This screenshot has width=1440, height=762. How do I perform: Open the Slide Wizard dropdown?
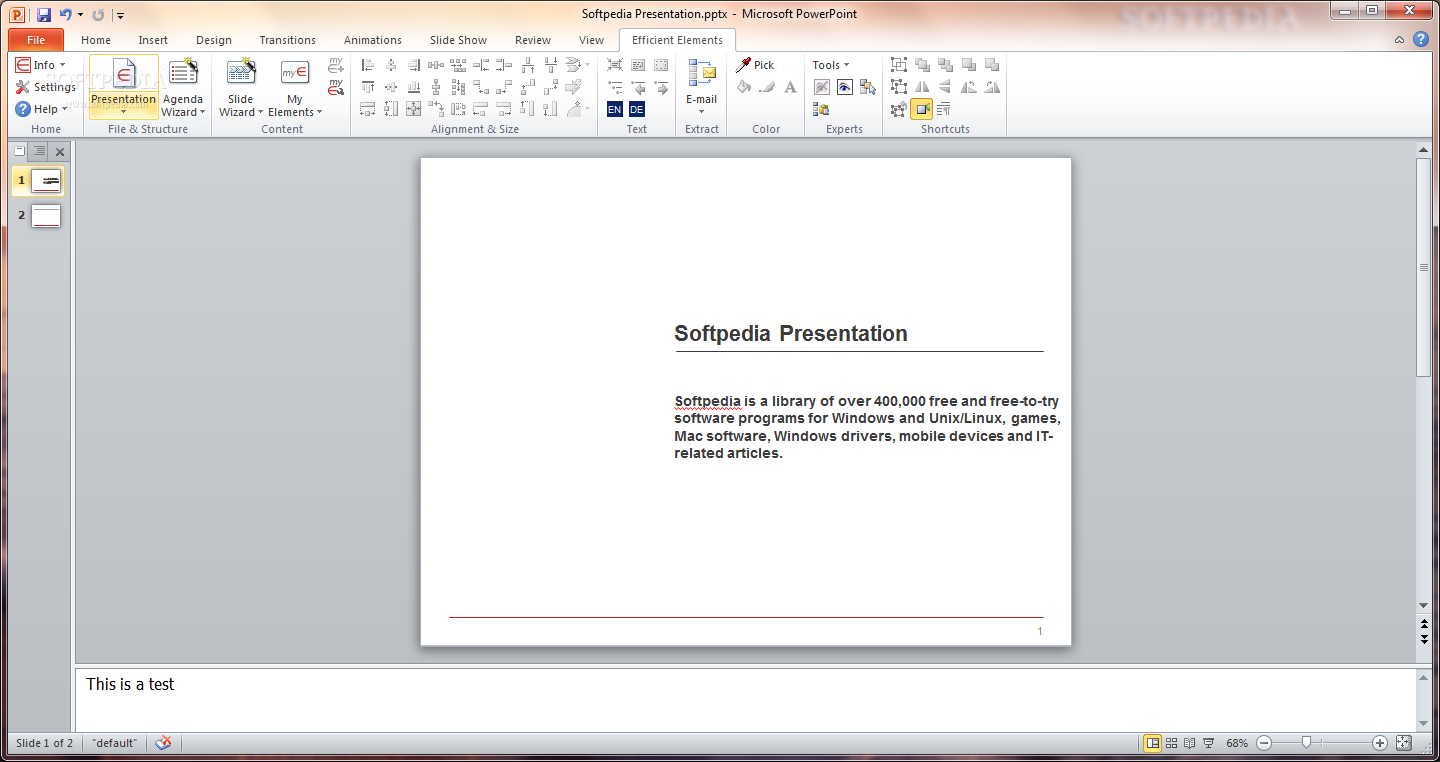pyautogui.click(x=241, y=106)
